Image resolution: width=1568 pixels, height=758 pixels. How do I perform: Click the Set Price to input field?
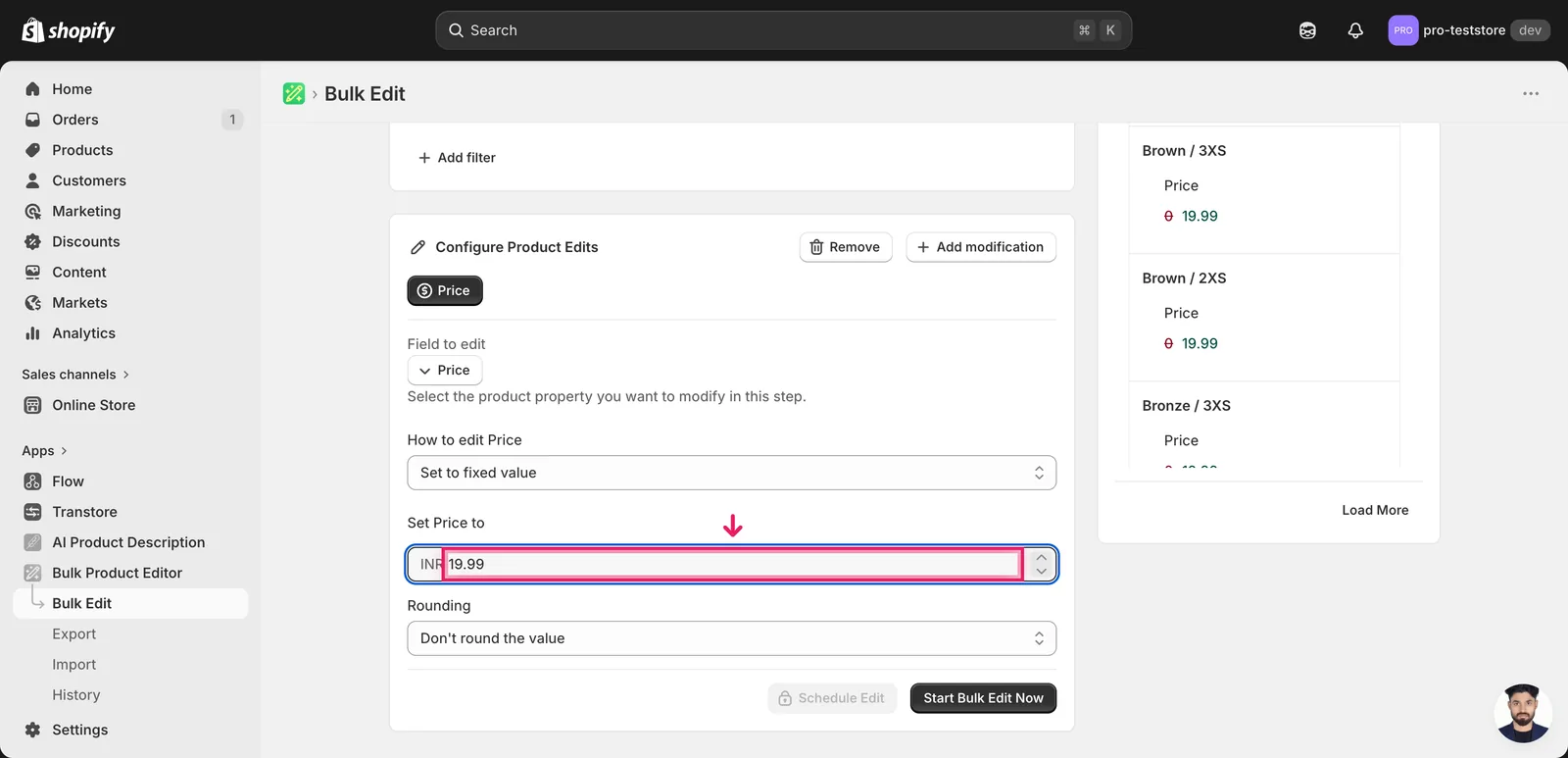pyautogui.click(x=733, y=564)
